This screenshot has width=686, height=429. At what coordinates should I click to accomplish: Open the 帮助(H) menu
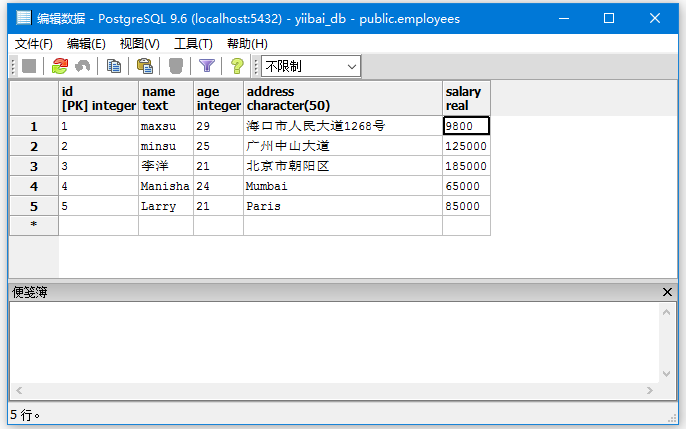pos(247,43)
